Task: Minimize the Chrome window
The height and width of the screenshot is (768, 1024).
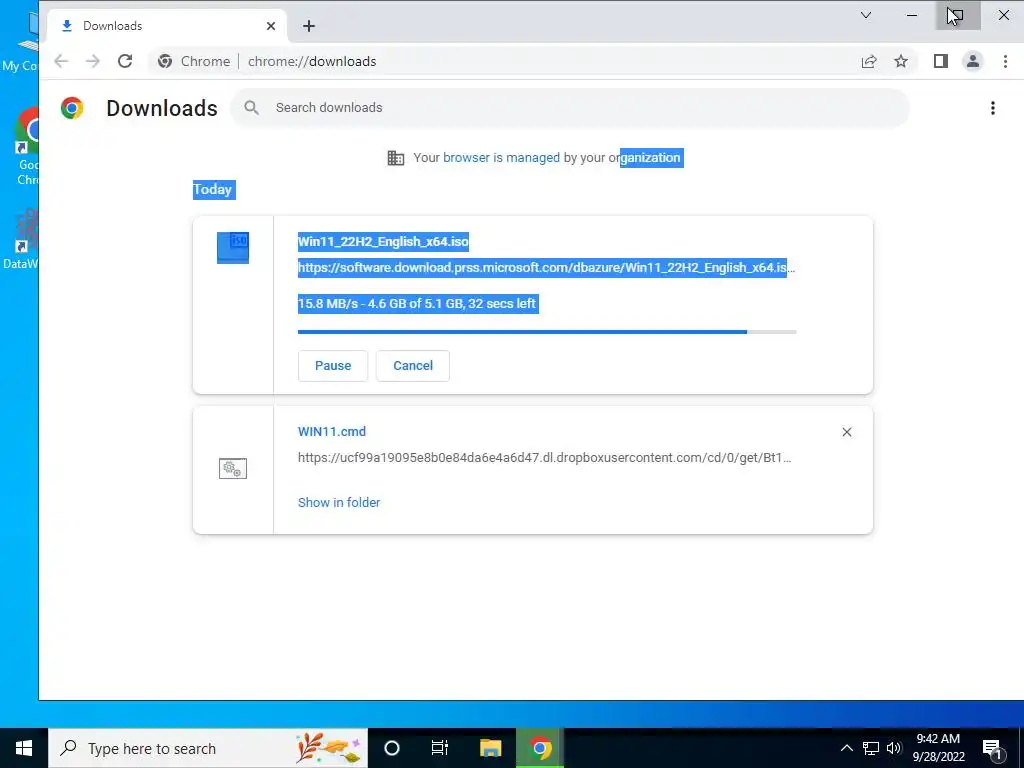Action: tap(912, 15)
